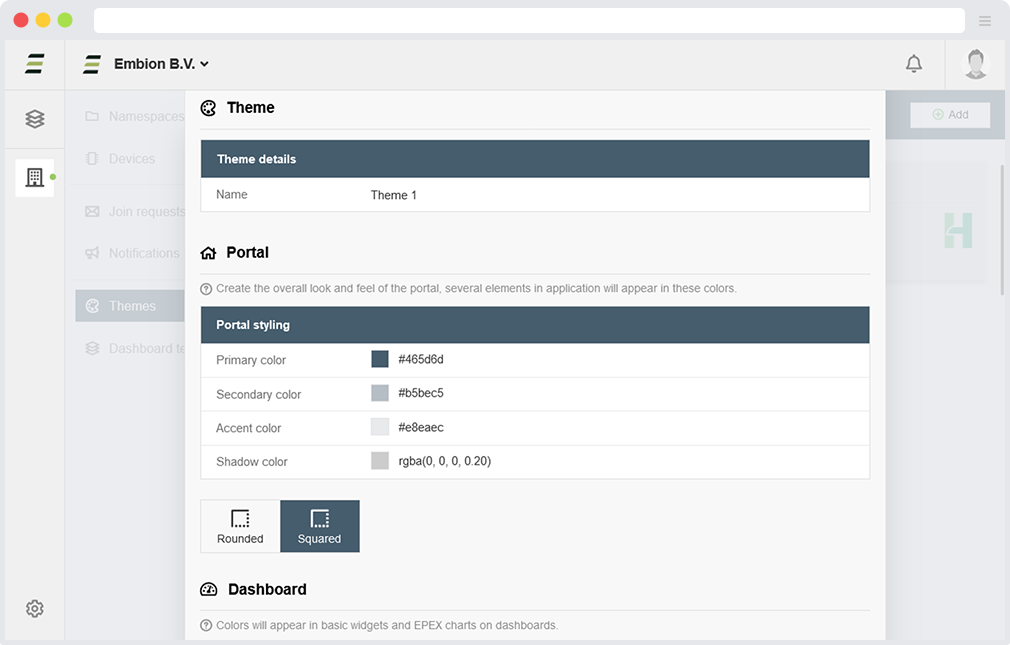Image resolution: width=1010 pixels, height=645 pixels.
Task: Select the Squared corner style
Action: click(x=319, y=526)
